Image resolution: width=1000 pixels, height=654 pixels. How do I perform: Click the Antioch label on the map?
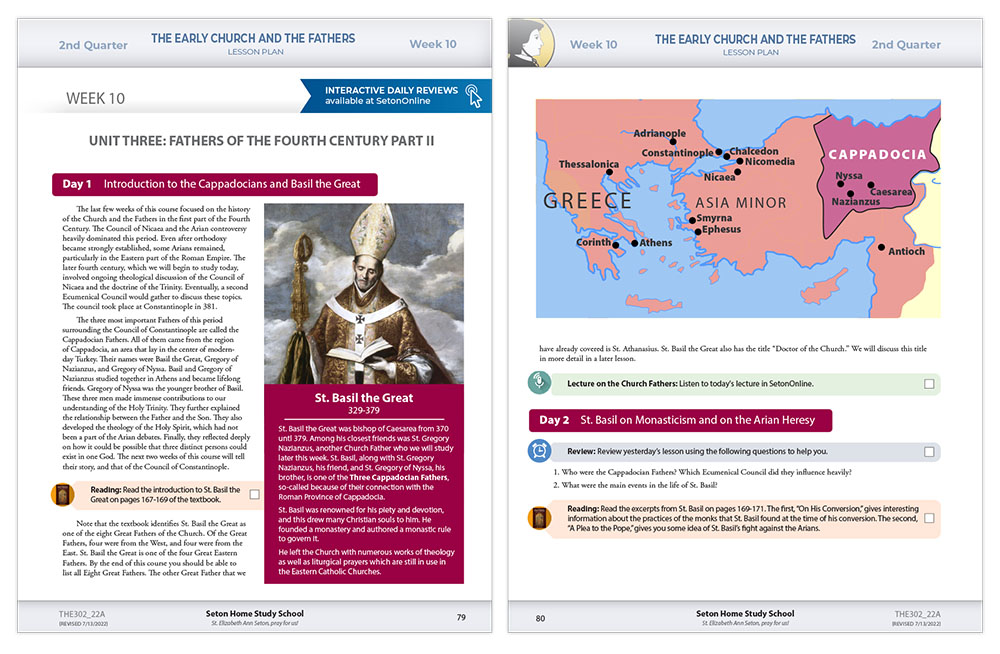pos(906,251)
